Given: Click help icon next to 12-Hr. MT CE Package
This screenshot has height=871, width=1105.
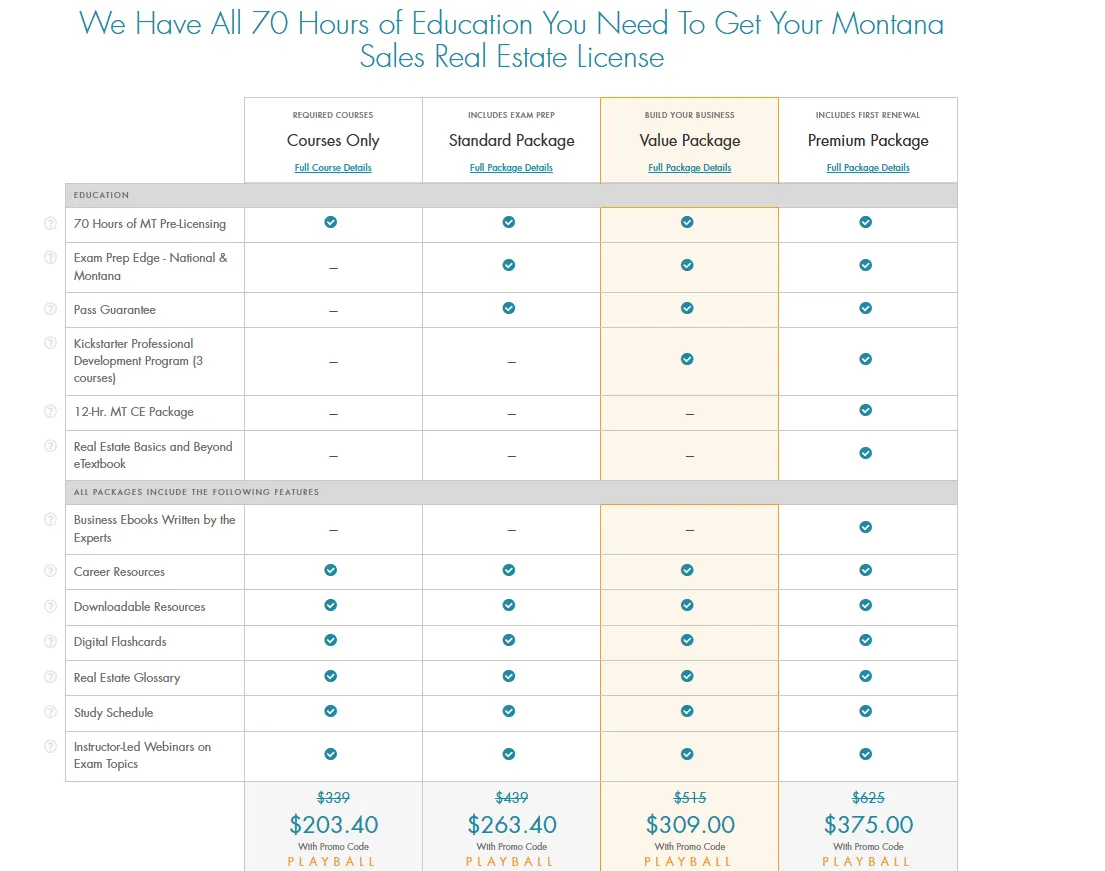Looking at the screenshot, I should 50,411.
